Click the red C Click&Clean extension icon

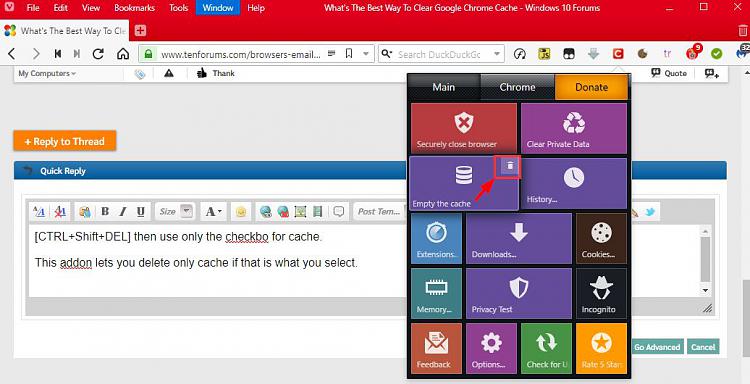pos(618,54)
